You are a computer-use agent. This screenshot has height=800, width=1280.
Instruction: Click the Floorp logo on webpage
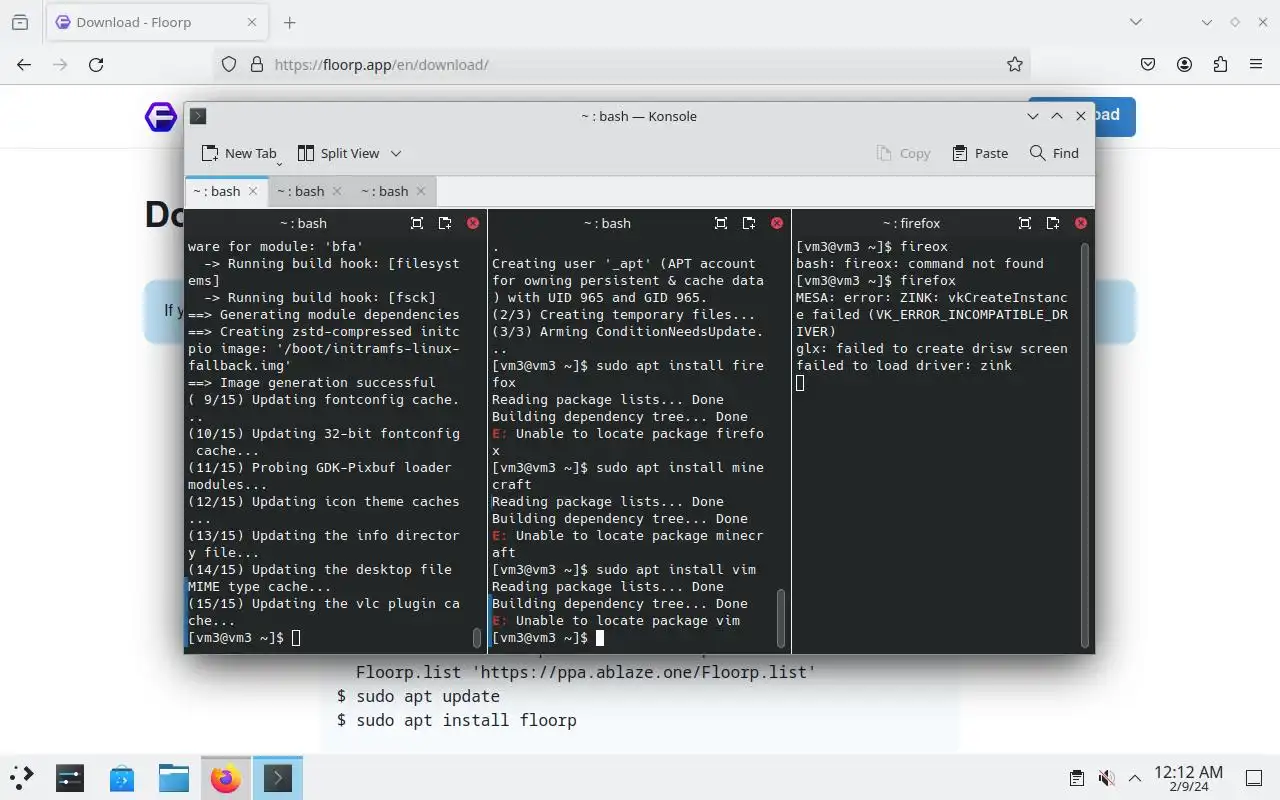point(161,117)
